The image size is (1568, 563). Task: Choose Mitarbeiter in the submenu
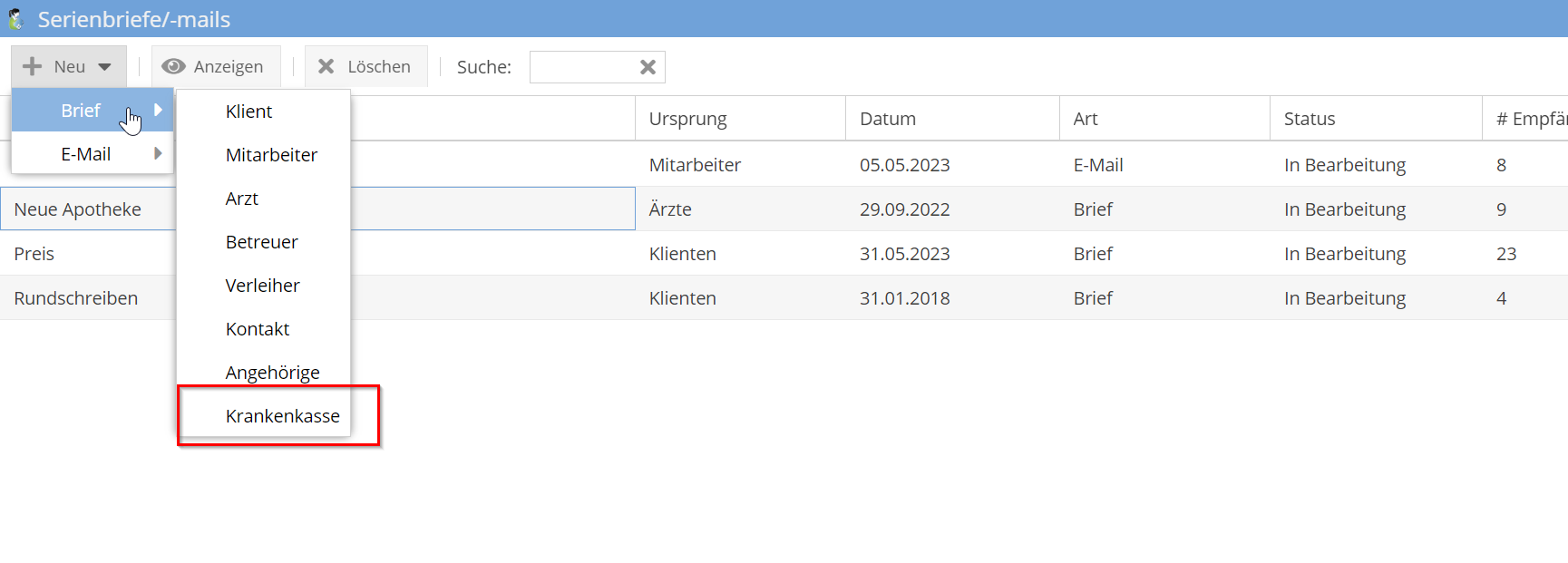click(271, 155)
